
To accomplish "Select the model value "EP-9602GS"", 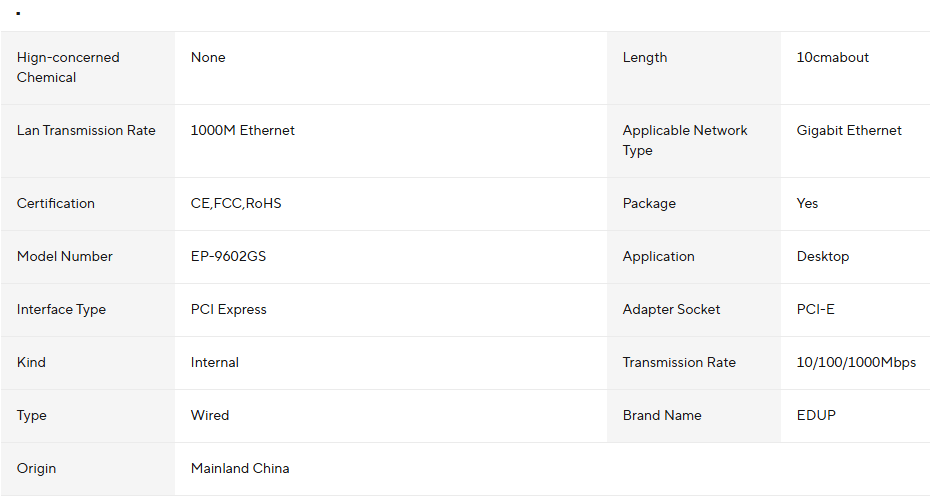I will (x=228, y=256).
